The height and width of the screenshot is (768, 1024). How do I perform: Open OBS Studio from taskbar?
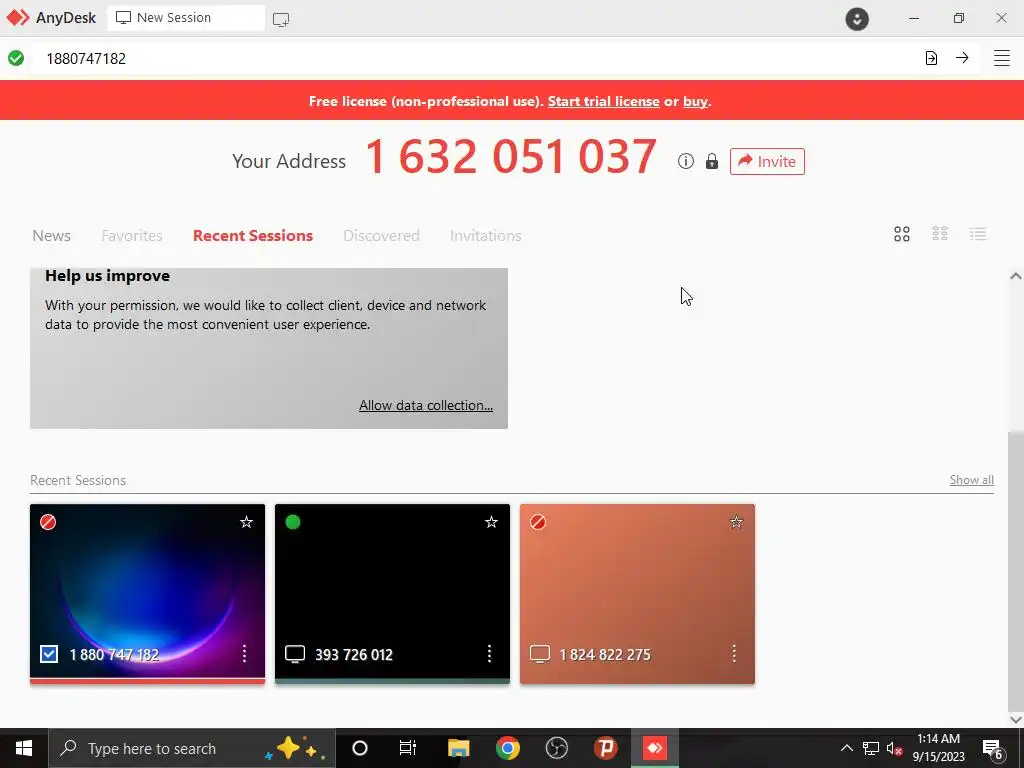(556, 748)
